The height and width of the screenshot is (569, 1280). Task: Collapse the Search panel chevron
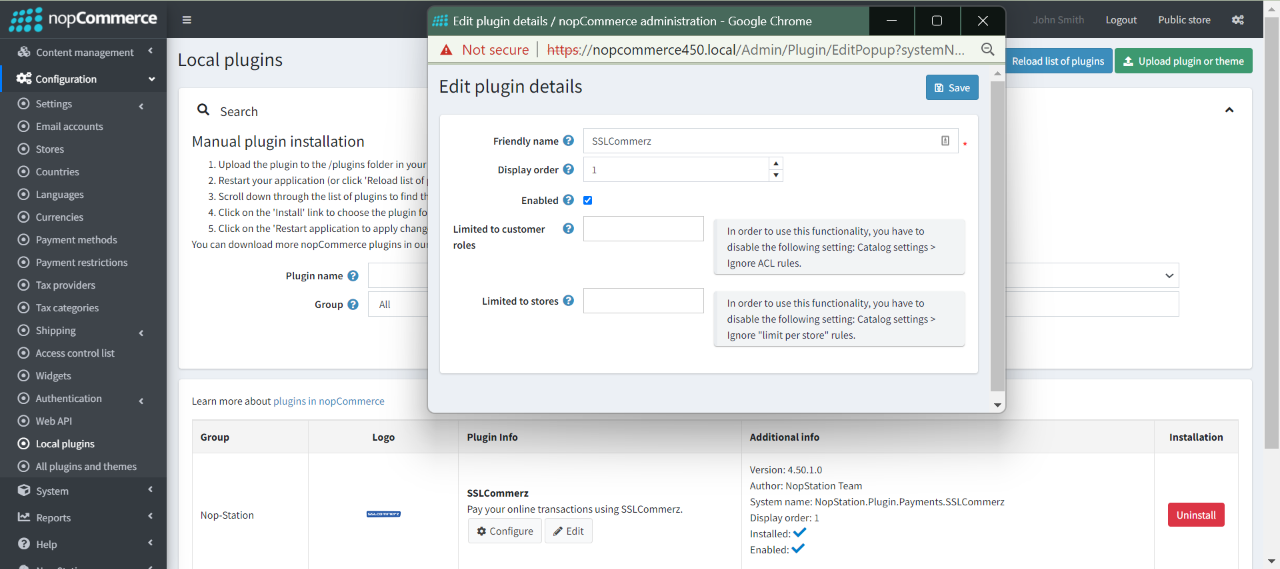[1230, 110]
